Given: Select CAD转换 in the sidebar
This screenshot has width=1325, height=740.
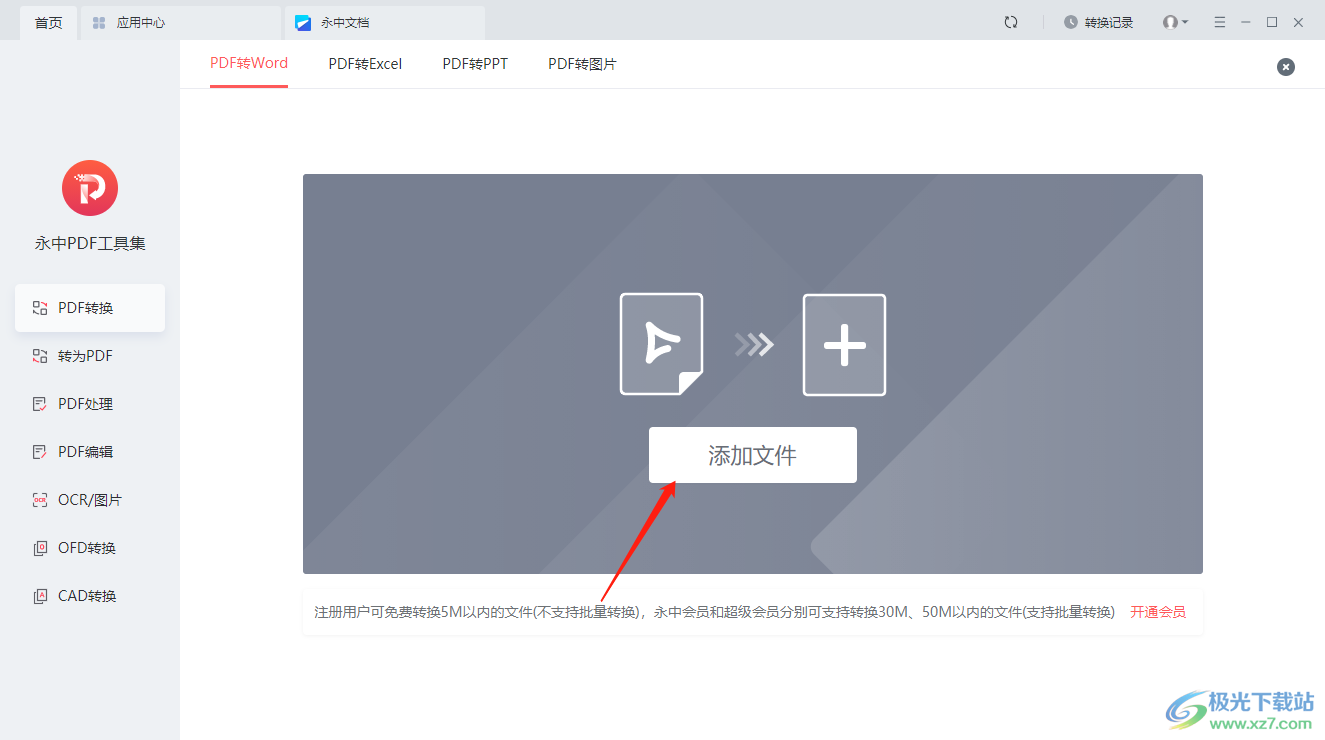Looking at the screenshot, I should tap(90, 596).
